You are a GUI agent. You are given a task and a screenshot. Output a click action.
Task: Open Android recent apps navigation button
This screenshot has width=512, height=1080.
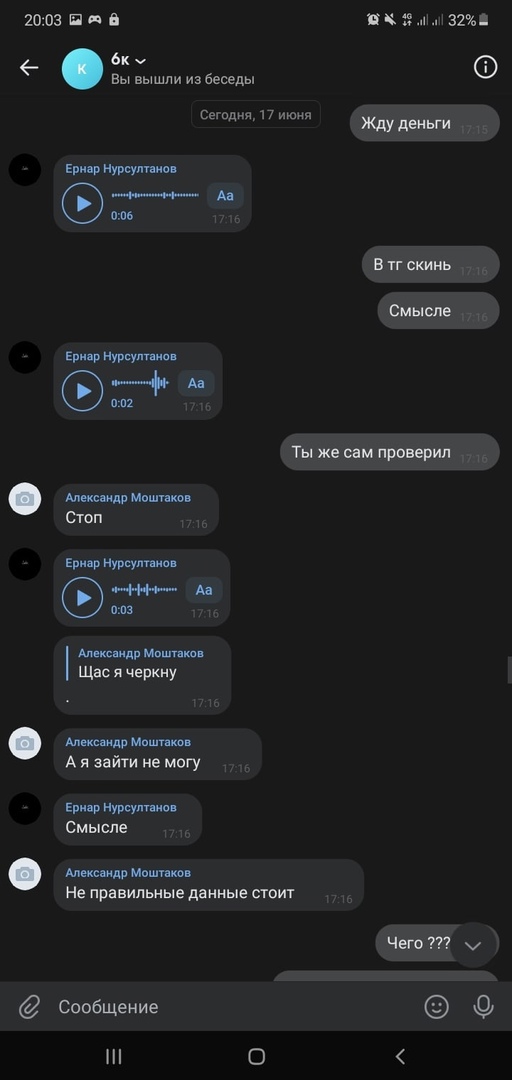coord(114,1056)
